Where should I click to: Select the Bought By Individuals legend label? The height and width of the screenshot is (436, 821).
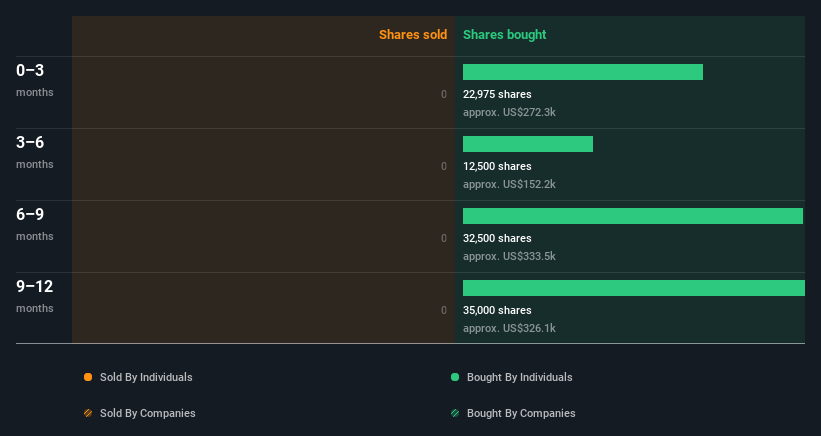(519, 377)
